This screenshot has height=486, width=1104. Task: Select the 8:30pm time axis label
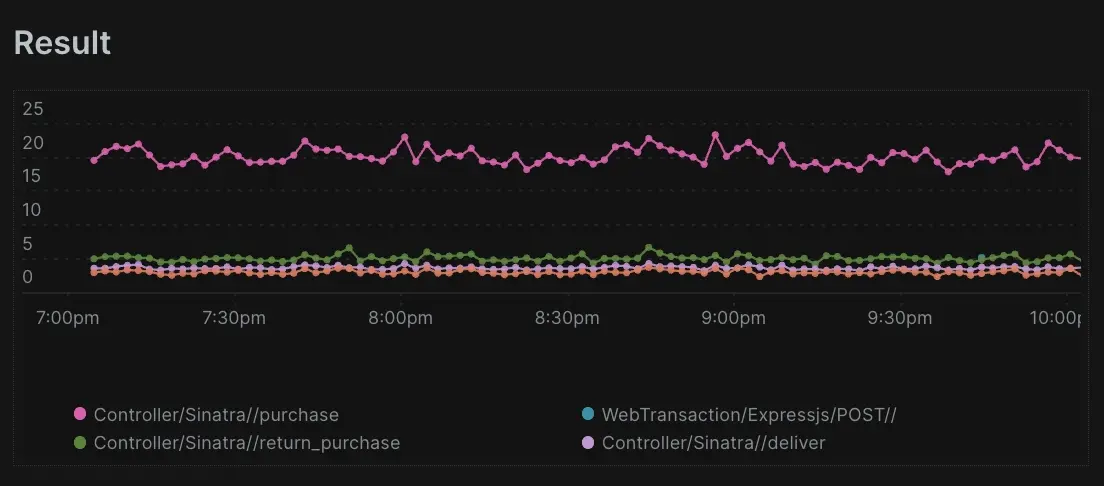pos(567,318)
